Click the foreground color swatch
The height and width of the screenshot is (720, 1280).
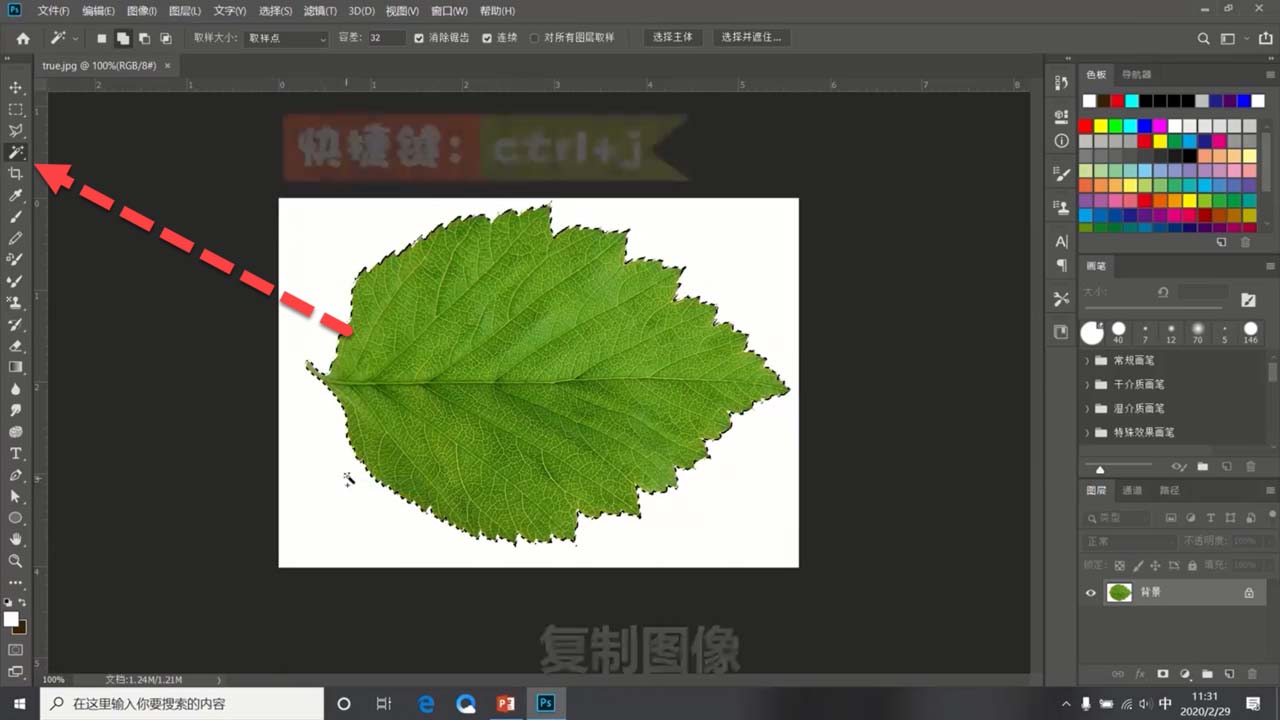(x=11, y=619)
